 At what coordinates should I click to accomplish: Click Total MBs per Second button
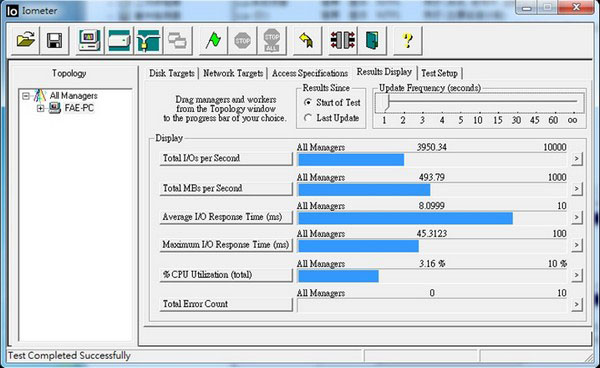tap(226, 188)
